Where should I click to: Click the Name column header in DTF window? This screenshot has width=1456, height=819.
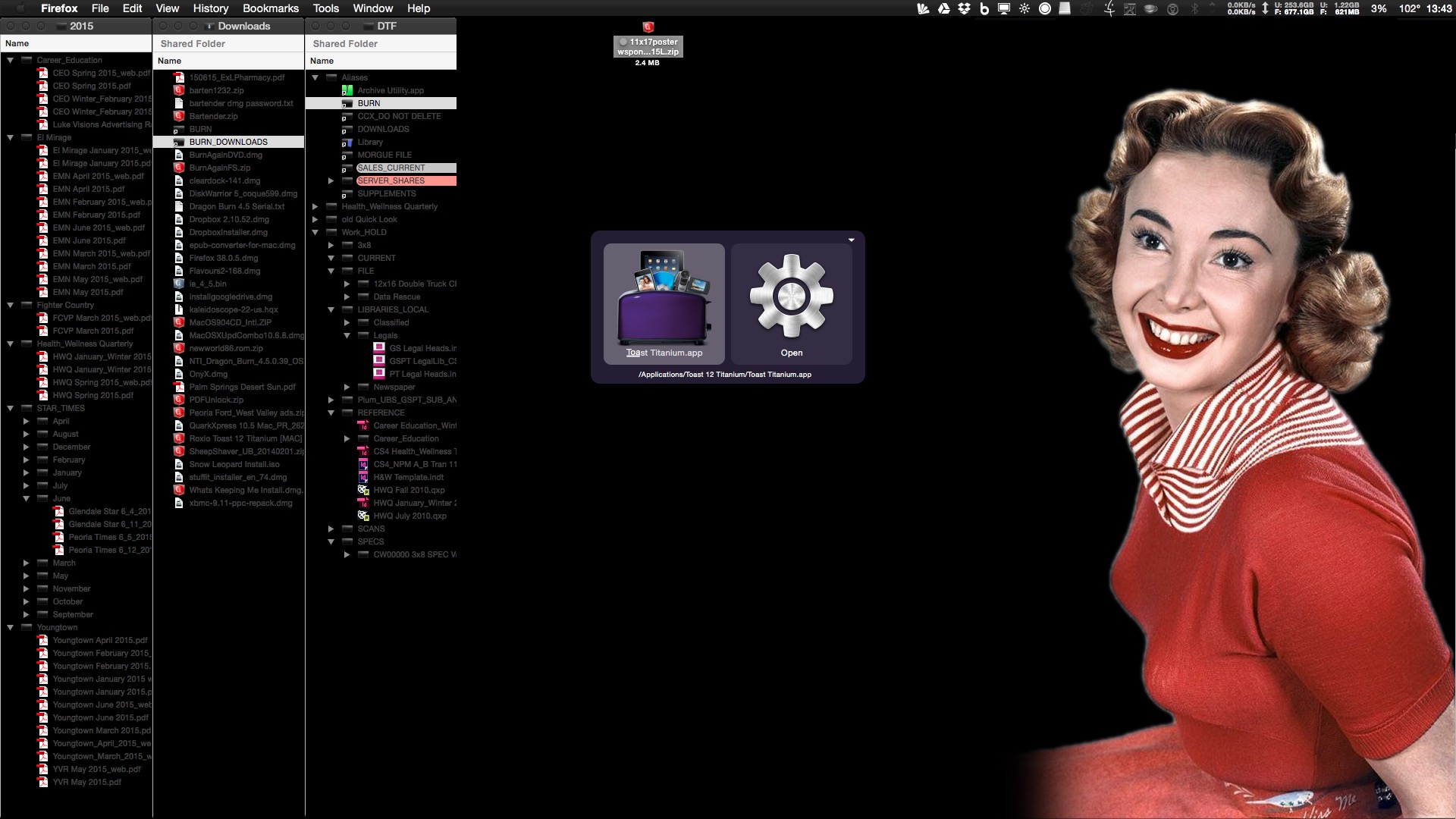(x=322, y=61)
